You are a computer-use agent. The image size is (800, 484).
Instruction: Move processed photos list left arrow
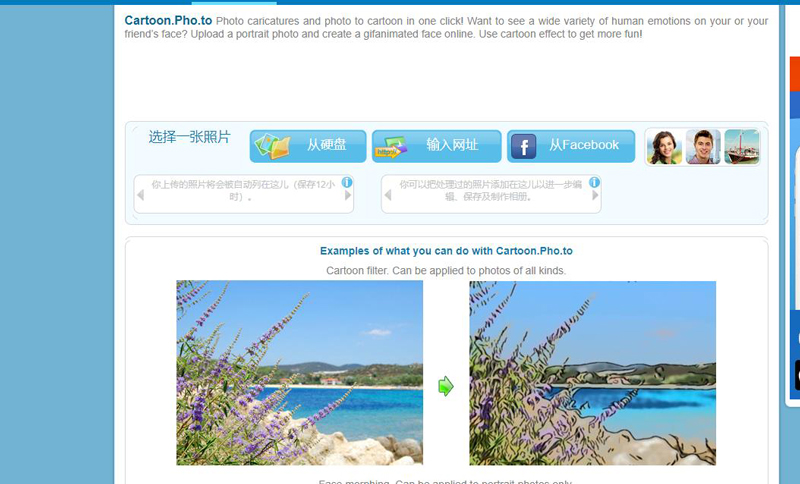388,195
